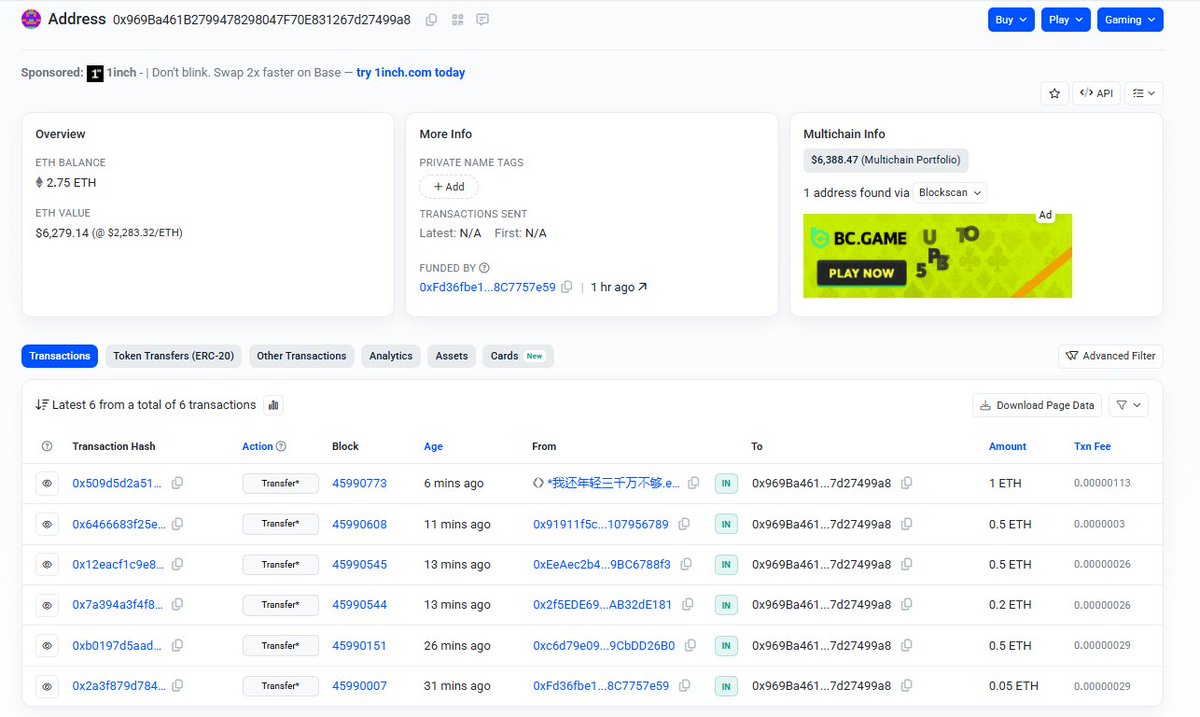
Task: Open the chat bubble icon beside the address
Action: coord(483,20)
